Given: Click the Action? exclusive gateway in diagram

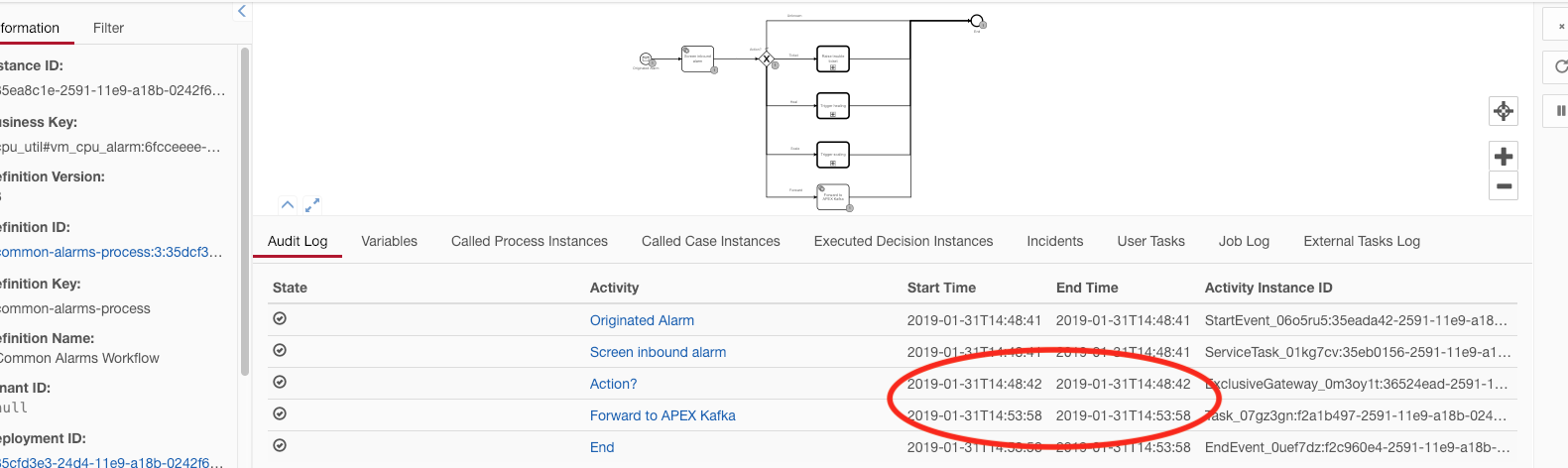Looking at the screenshot, I should click(766, 58).
